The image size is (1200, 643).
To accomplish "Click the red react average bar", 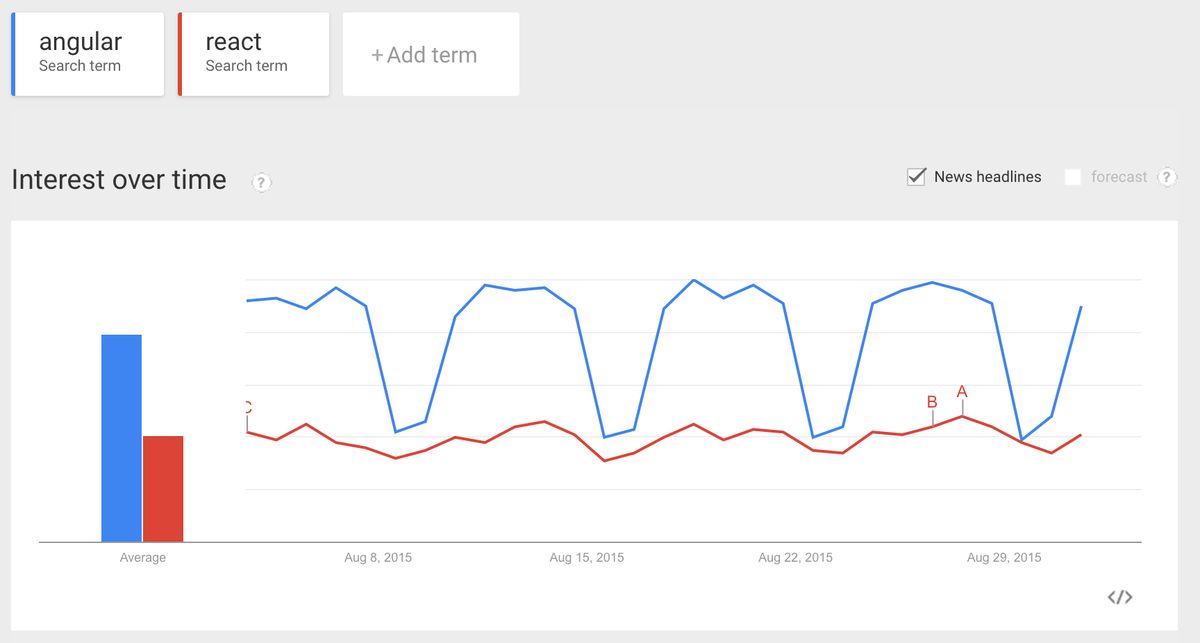I will tap(163, 488).
